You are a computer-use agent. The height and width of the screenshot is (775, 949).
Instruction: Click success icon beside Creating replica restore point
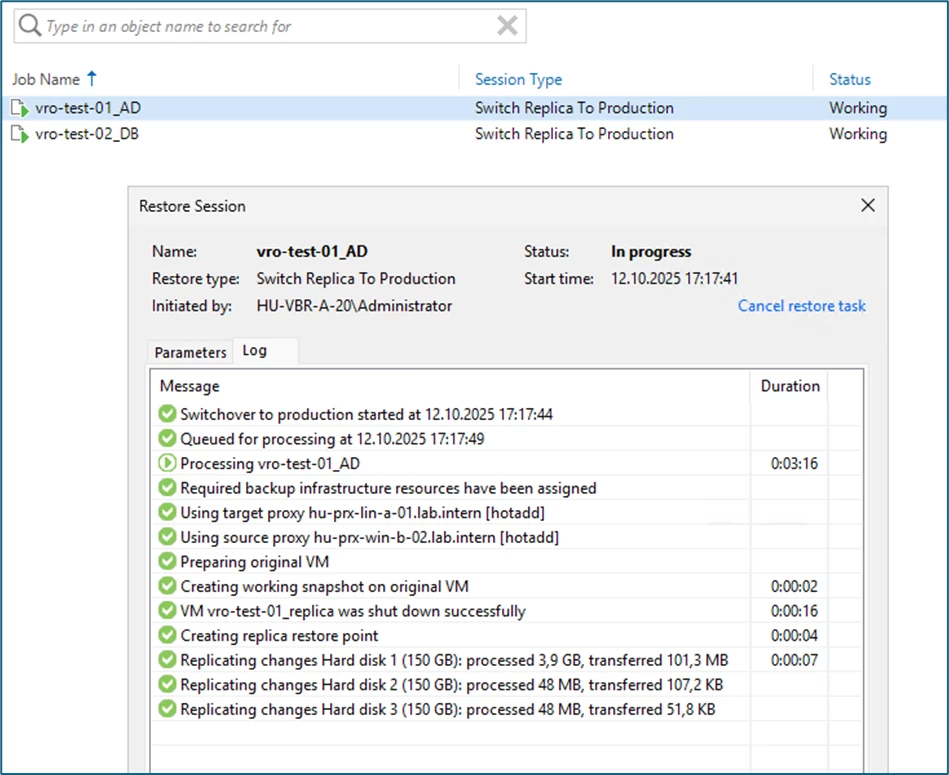tap(167, 636)
